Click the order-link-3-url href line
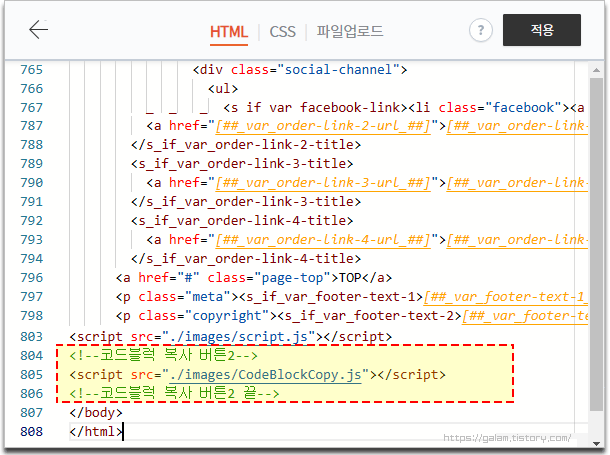The height and width of the screenshot is (455, 610). [x=367, y=183]
